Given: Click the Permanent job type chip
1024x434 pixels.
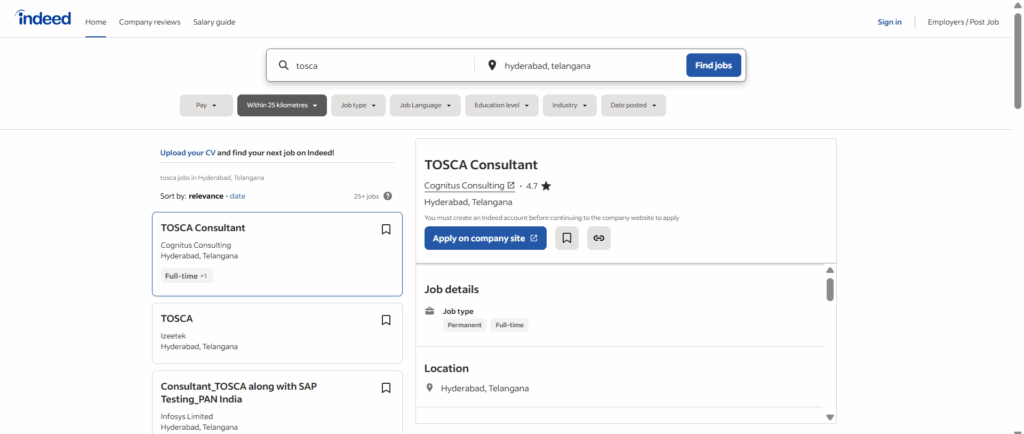Looking at the screenshot, I should [464, 325].
